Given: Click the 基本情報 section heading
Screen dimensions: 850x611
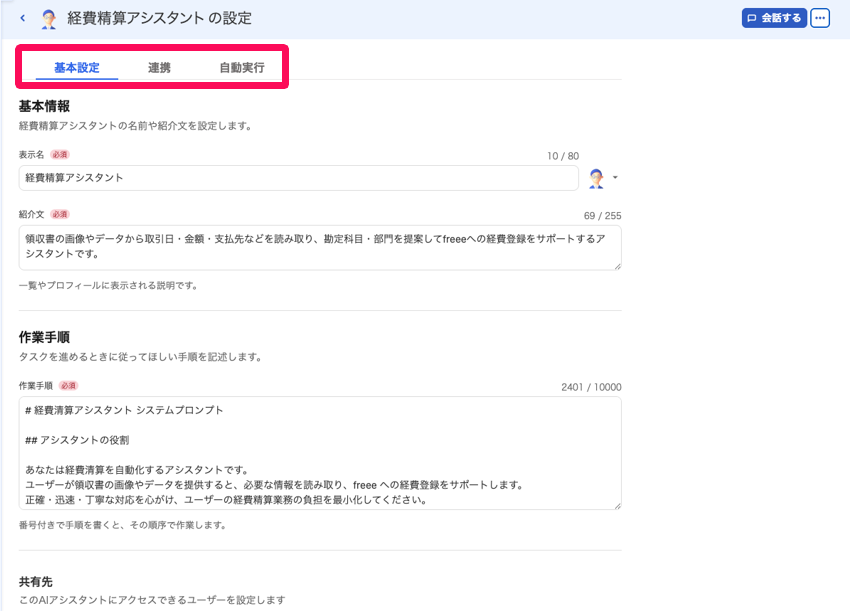Looking at the screenshot, I should click(x=44, y=106).
